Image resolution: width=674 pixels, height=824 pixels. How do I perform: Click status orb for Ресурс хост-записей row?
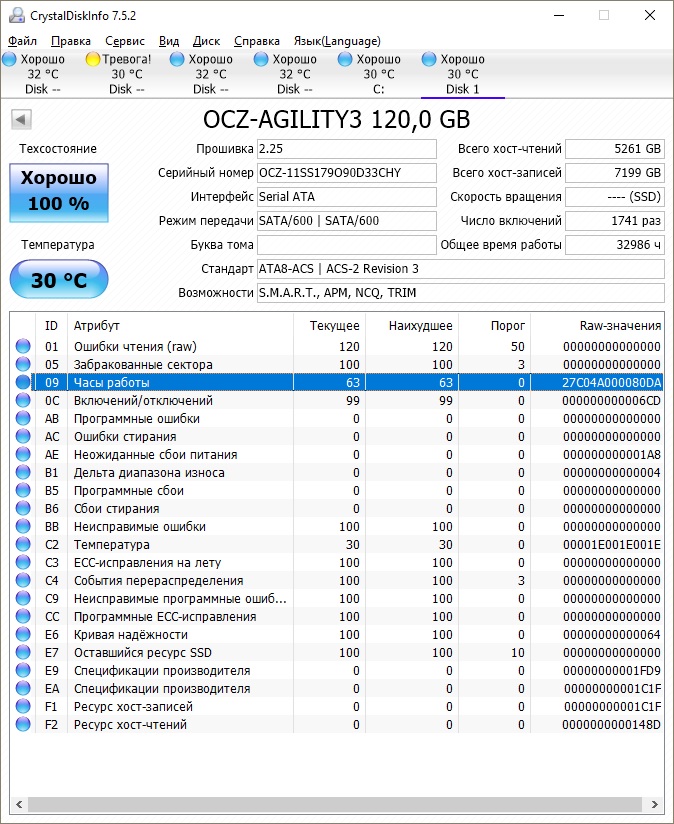[x=23, y=706]
